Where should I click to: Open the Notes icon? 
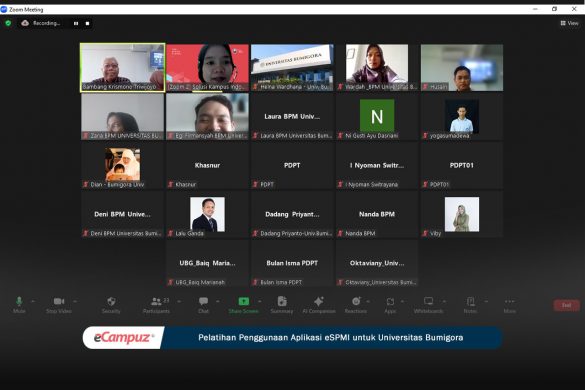tap(470, 302)
